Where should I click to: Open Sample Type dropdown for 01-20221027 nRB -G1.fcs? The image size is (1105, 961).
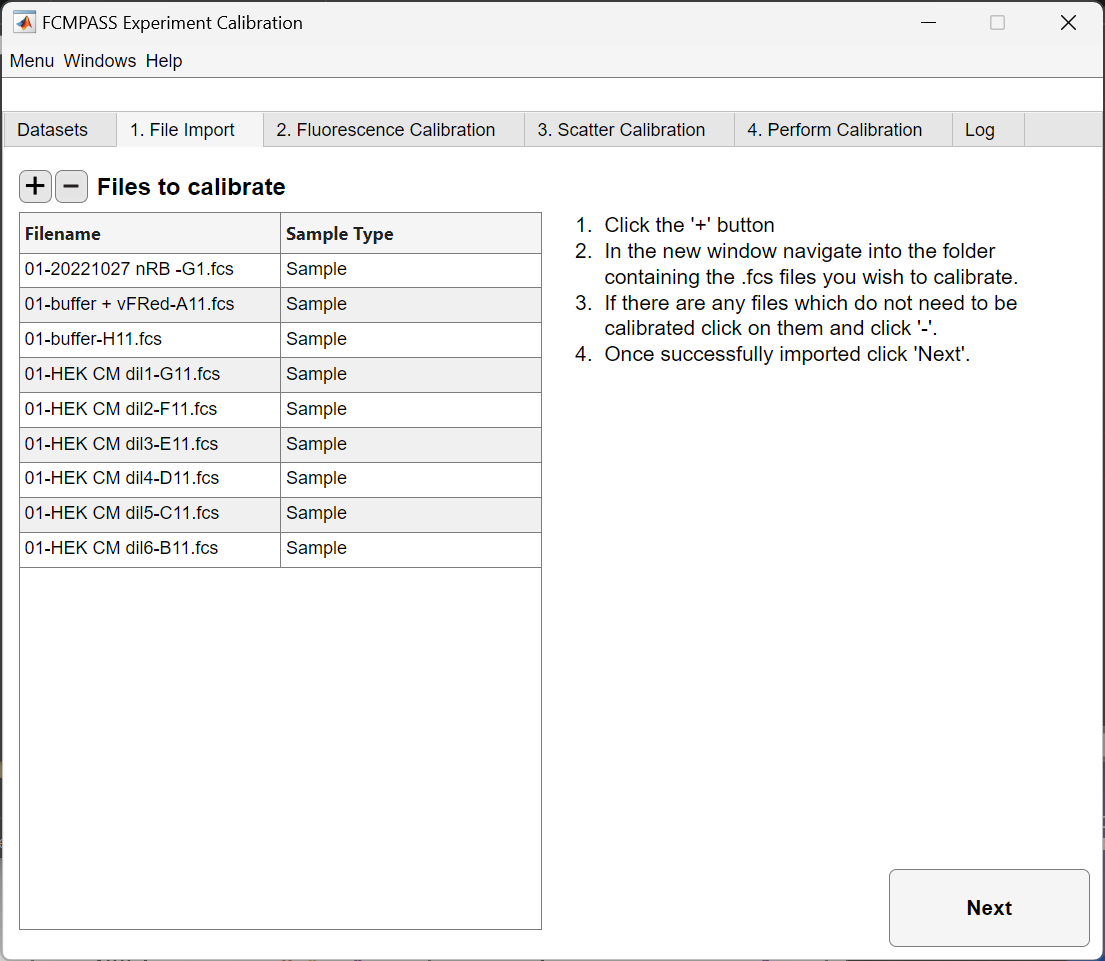(x=411, y=270)
